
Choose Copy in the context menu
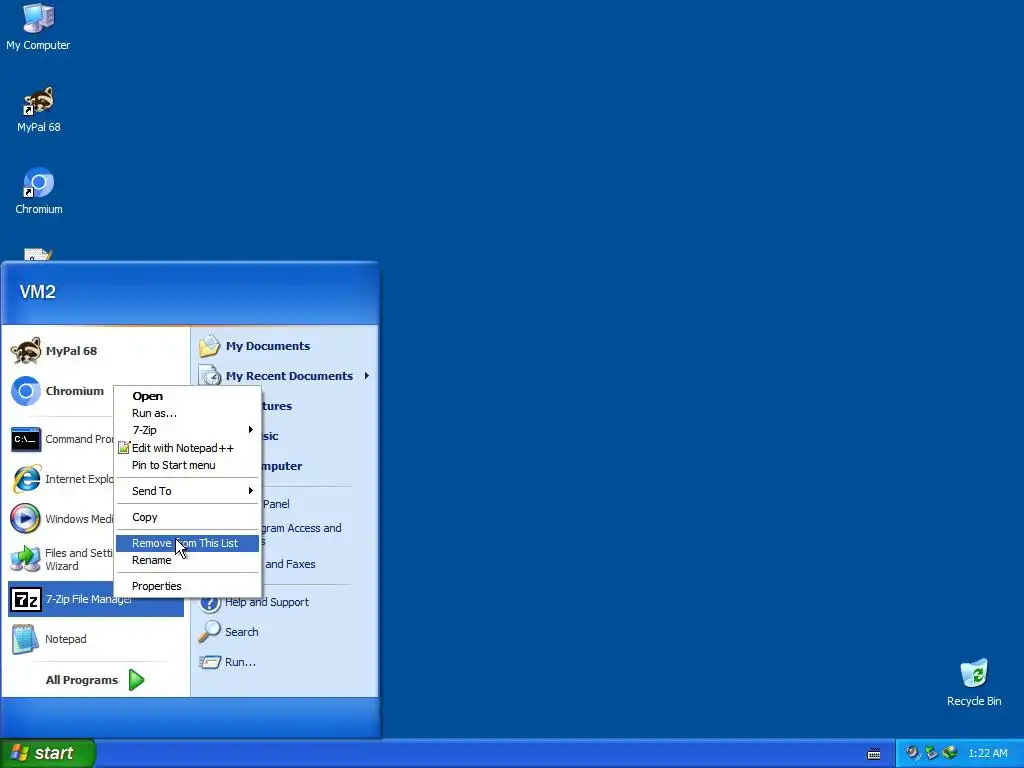click(x=187, y=517)
